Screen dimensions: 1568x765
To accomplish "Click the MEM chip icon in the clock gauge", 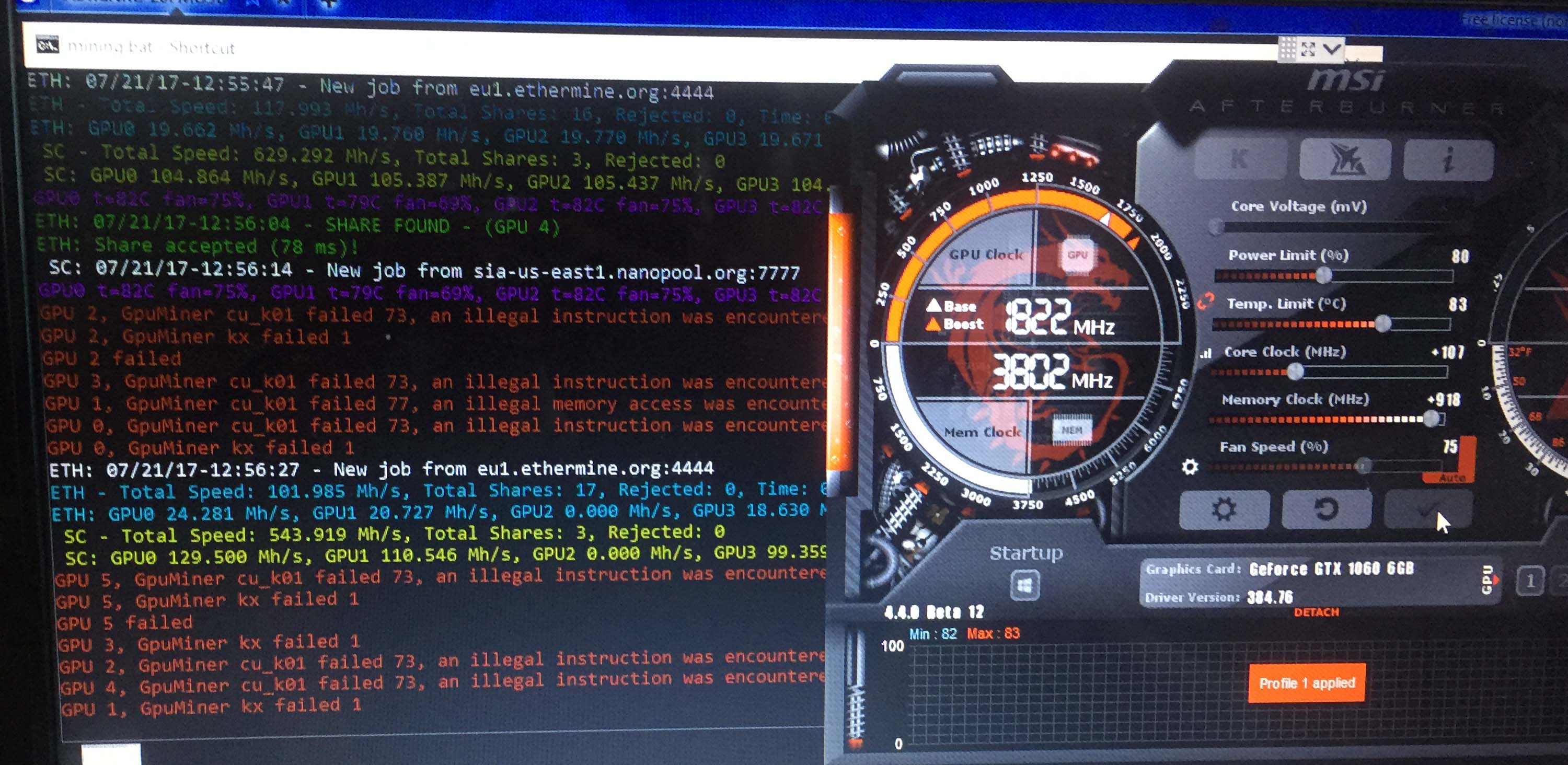I will tap(1071, 430).
